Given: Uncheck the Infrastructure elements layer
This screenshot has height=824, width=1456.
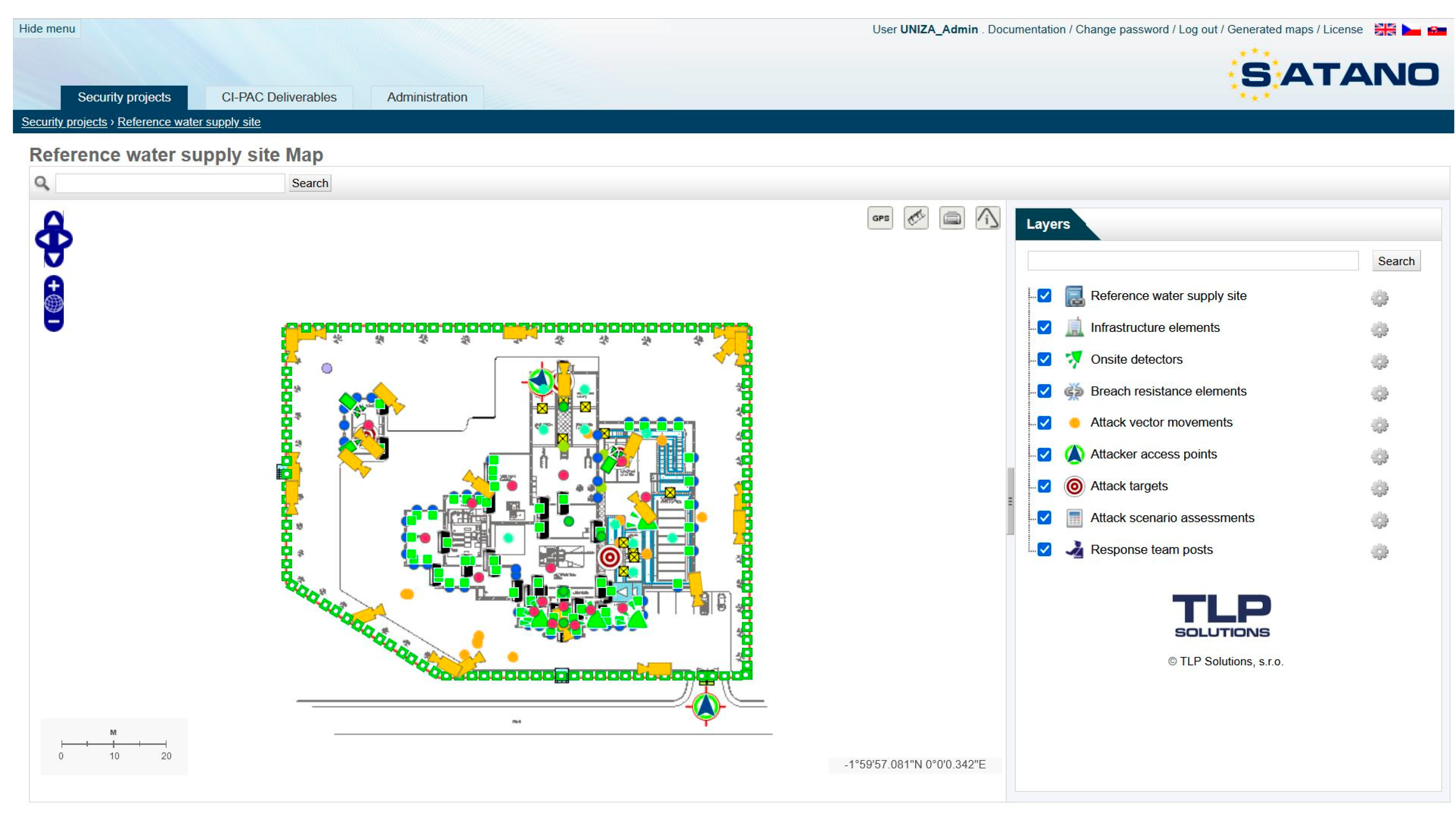Looking at the screenshot, I should point(1045,328).
